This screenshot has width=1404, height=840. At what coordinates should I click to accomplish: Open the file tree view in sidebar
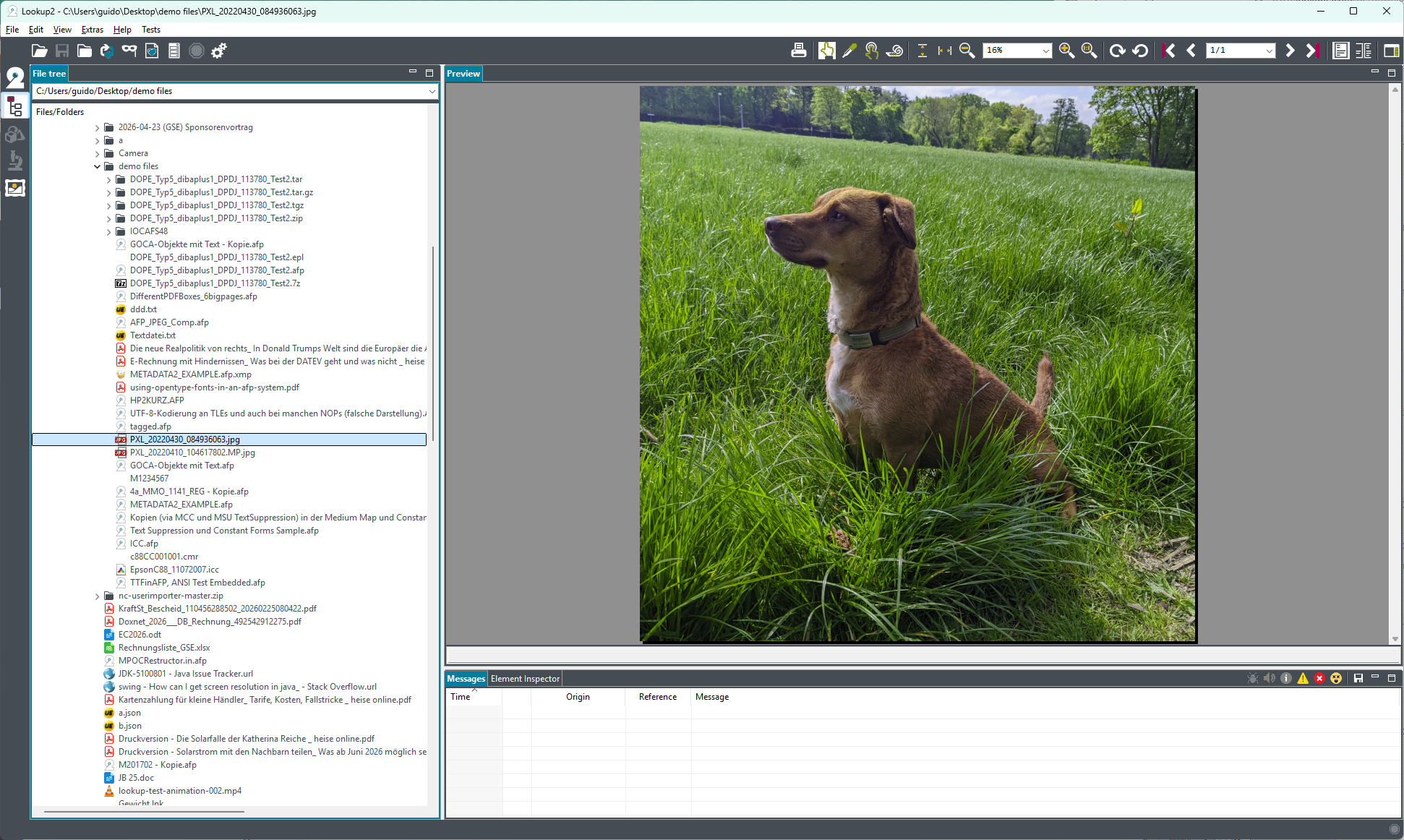coord(15,107)
